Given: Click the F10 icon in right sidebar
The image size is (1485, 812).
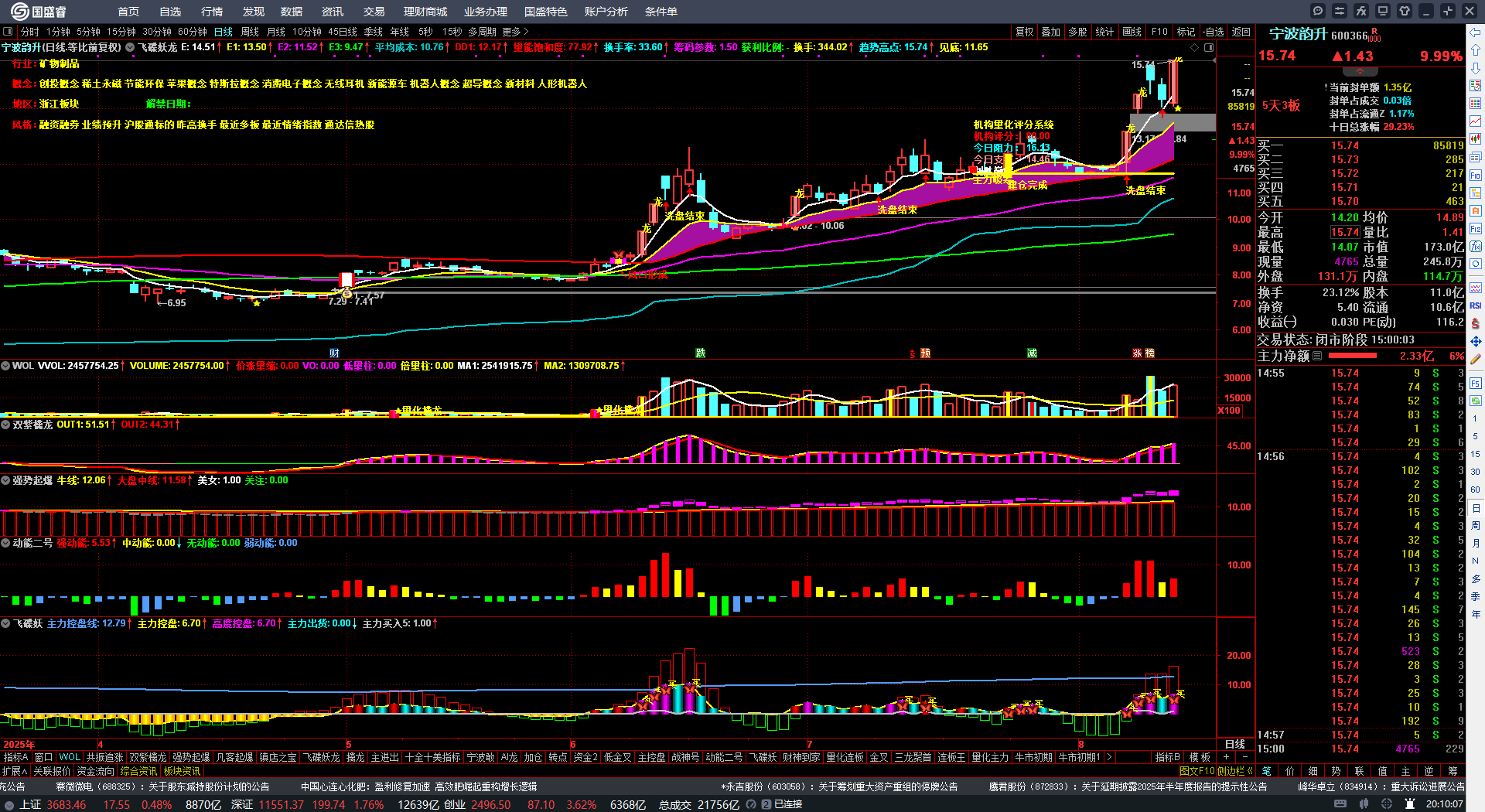Looking at the screenshot, I should coord(1476,176).
